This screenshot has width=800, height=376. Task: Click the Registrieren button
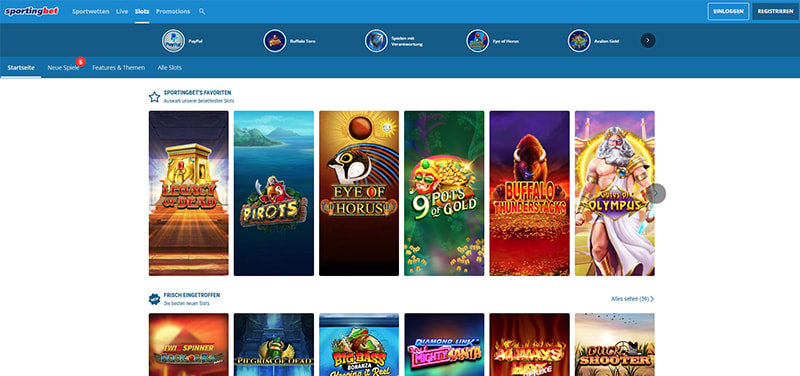pyautogui.click(x=776, y=11)
